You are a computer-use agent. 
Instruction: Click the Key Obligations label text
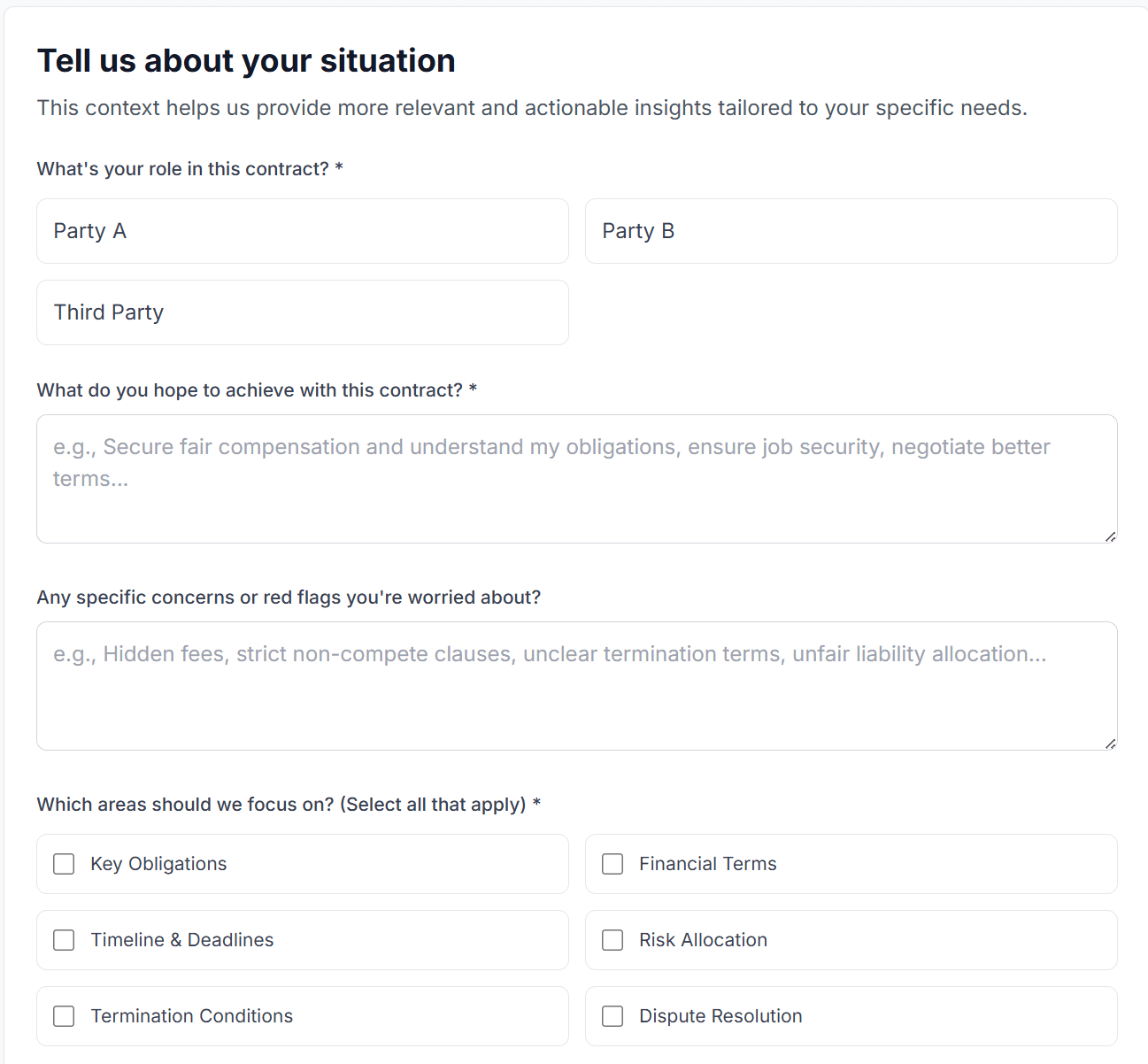[x=158, y=863]
